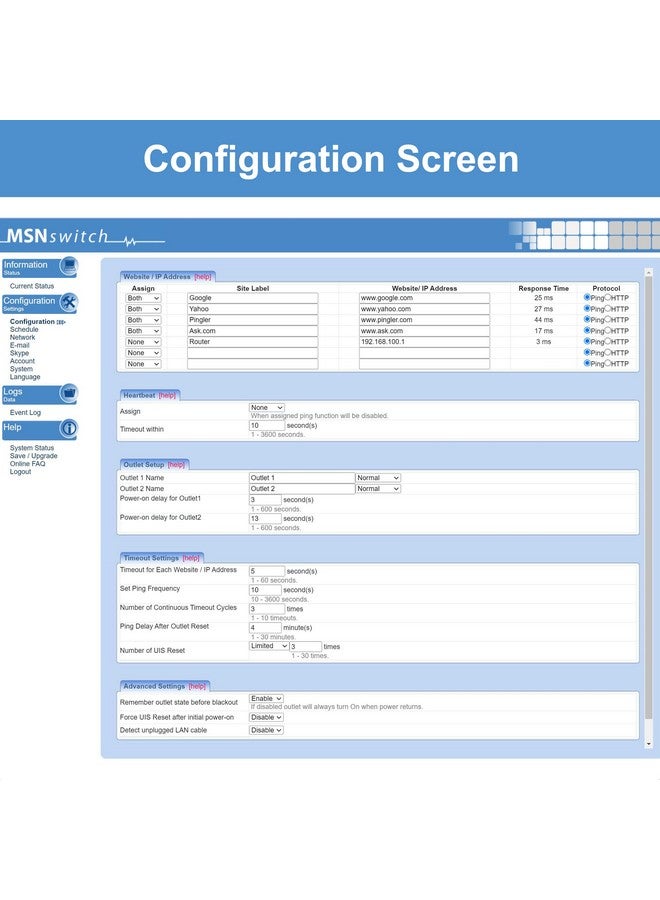Open Website / IP Address help link
This screenshot has width=660, height=900.
coord(203,277)
